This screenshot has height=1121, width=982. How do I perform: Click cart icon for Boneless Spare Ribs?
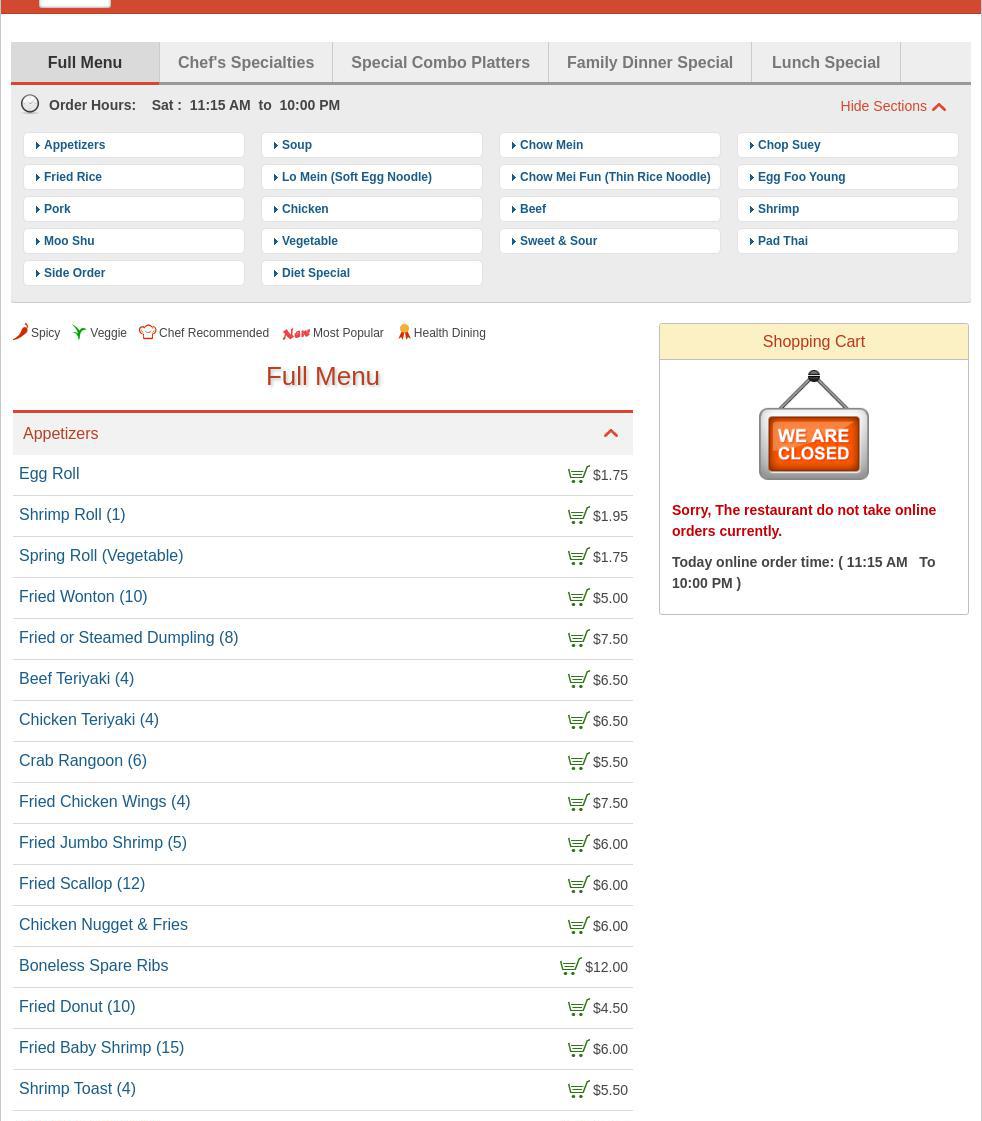click(570, 967)
